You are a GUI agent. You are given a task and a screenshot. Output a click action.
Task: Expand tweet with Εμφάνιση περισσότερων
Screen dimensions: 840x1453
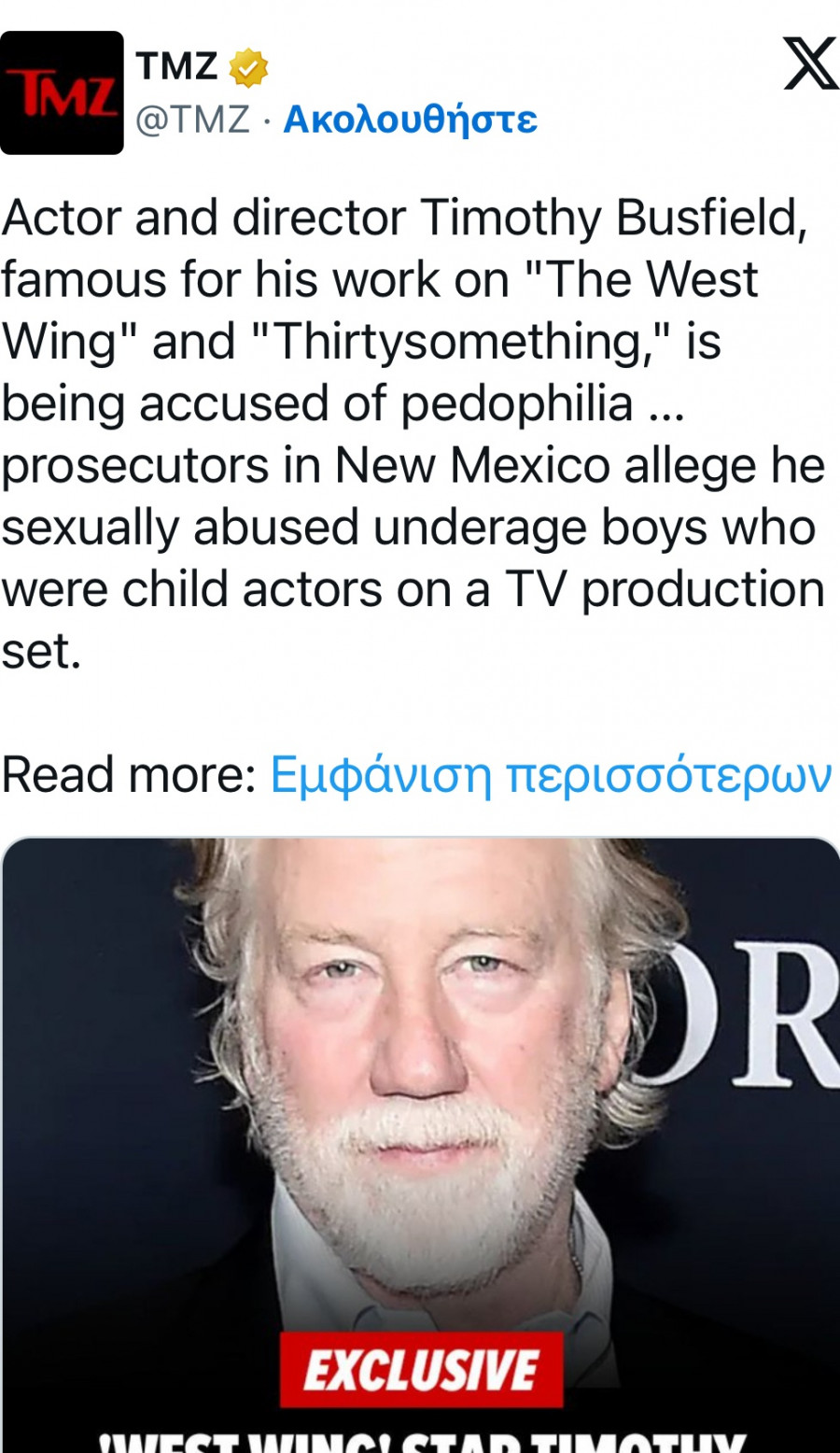point(550,775)
